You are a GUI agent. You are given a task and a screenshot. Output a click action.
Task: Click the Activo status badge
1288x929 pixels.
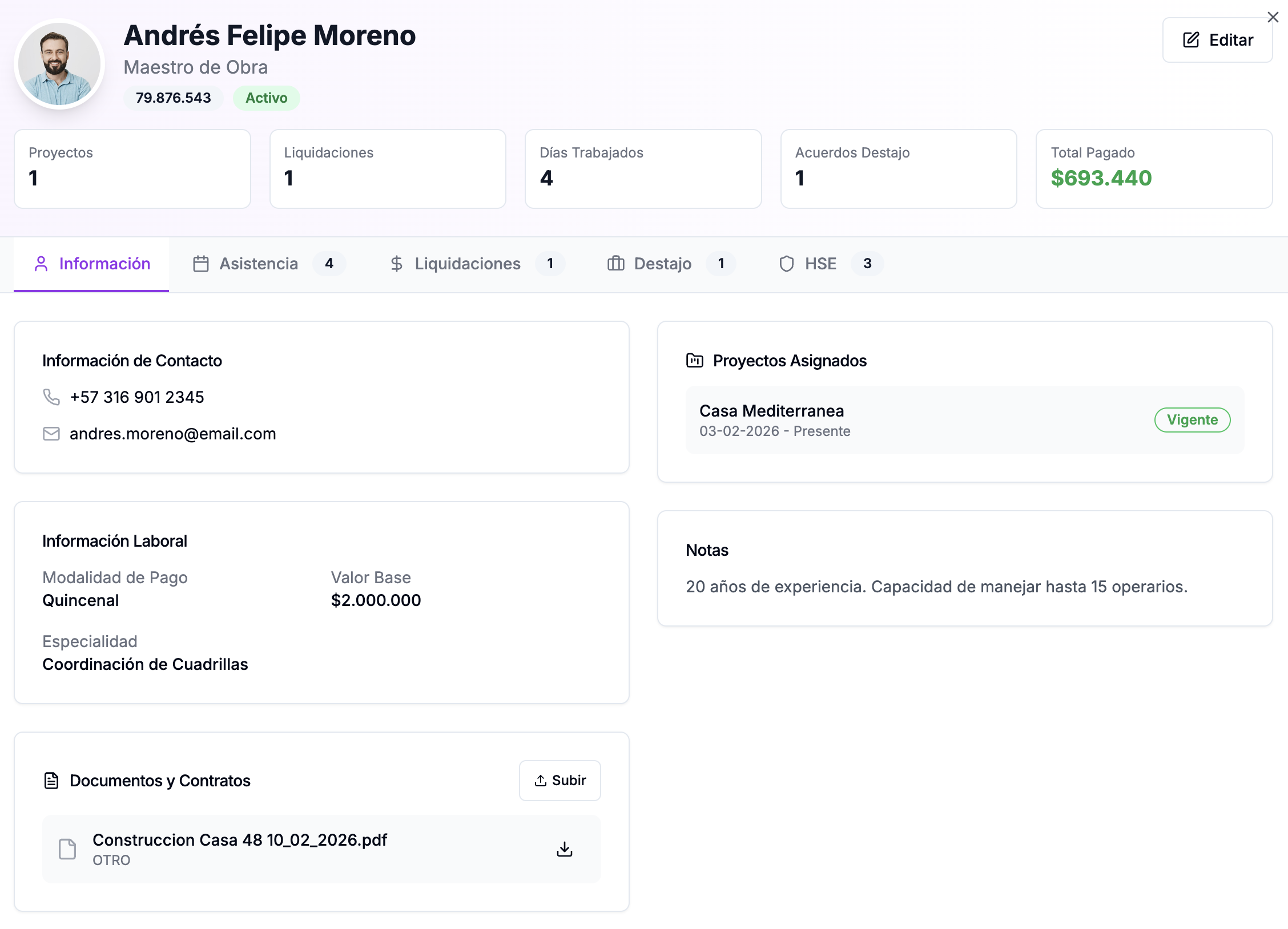(266, 98)
